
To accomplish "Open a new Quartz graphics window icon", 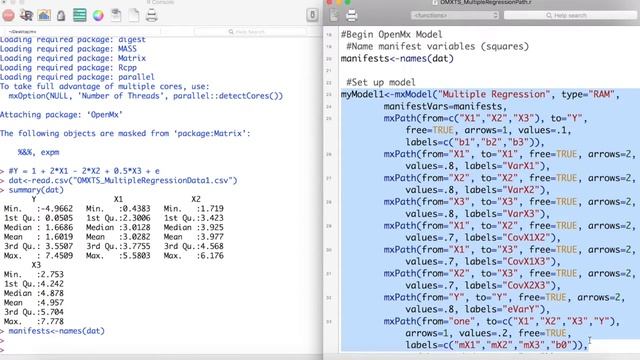I will click(x=44, y=16).
